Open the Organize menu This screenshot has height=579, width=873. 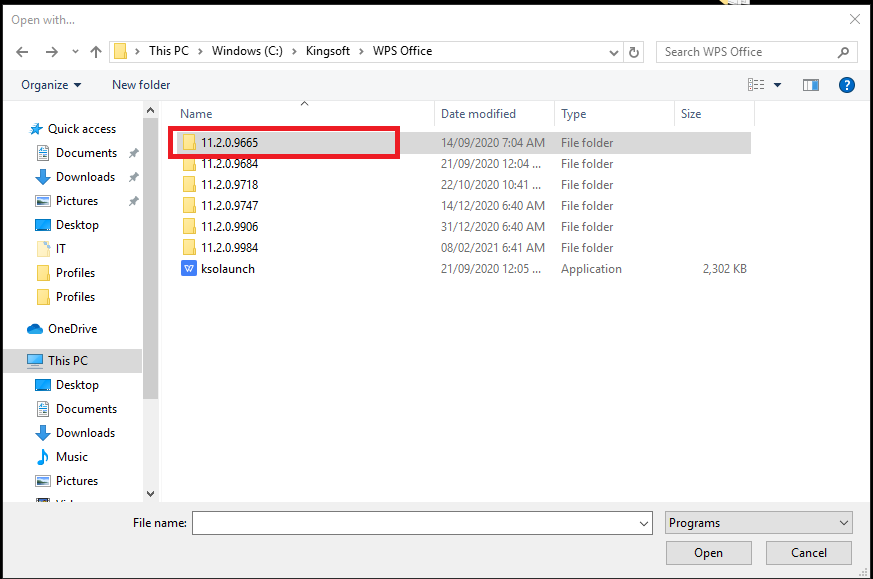[x=51, y=85]
